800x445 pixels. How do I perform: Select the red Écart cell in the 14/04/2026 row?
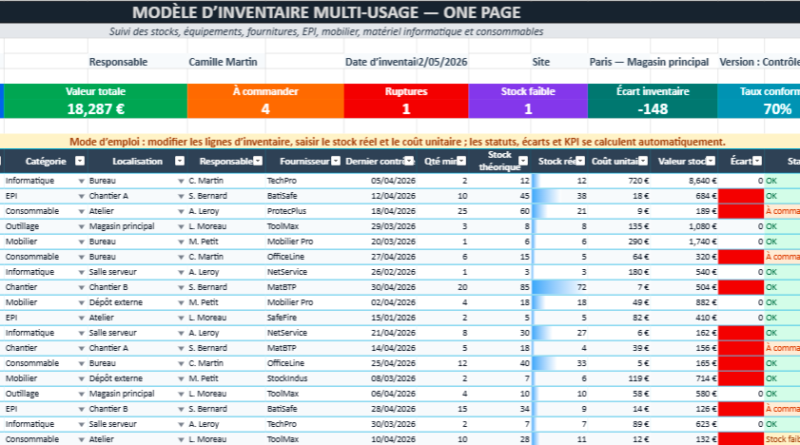click(741, 348)
